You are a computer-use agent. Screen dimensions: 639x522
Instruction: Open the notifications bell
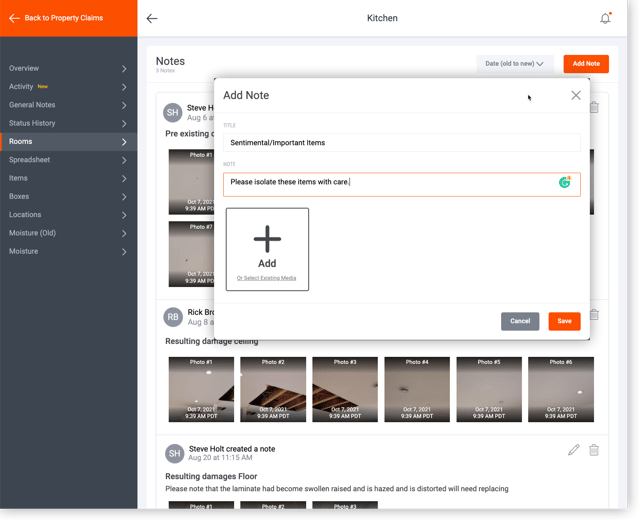[605, 18]
